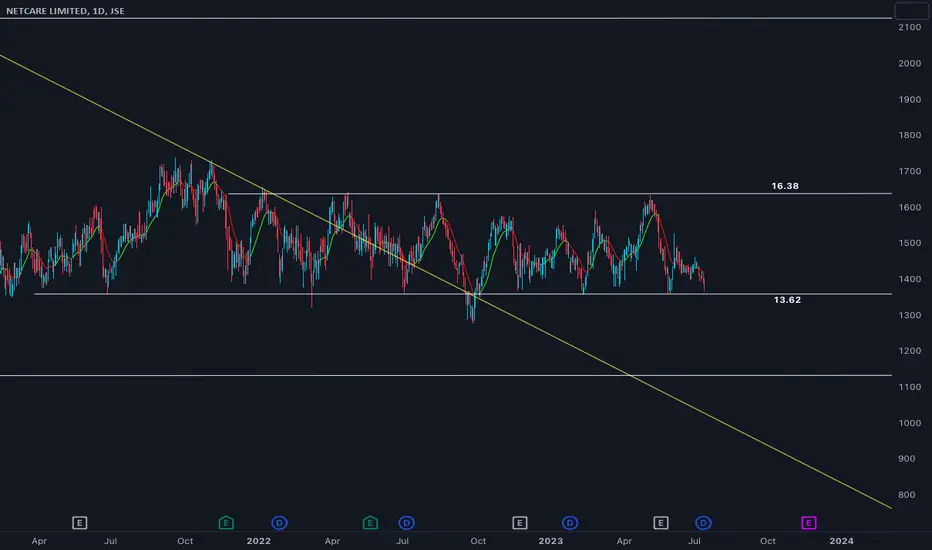932x550 pixels.
Task: Open gray earnings marker between Apr and Jul 2021
Action: click(x=80, y=523)
